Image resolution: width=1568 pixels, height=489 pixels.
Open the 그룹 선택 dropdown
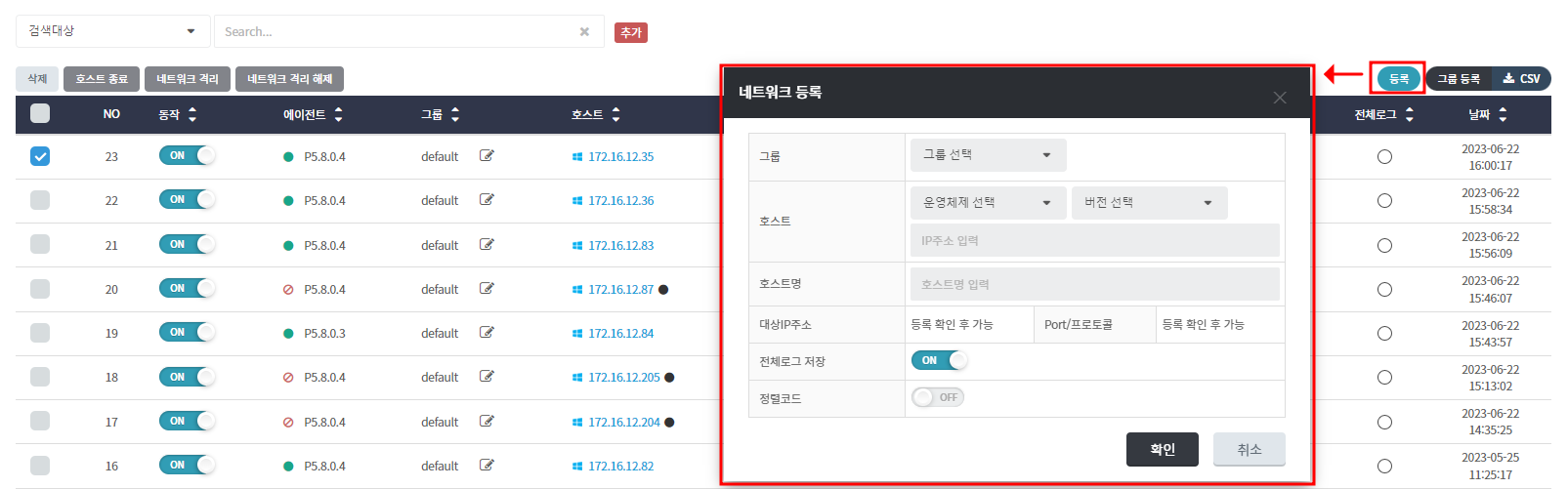[987, 155]
